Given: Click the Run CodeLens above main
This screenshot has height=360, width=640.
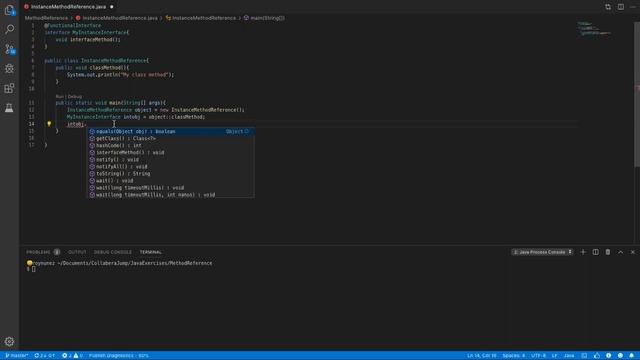Looking at the screenshot, I should tap(60, 97).
